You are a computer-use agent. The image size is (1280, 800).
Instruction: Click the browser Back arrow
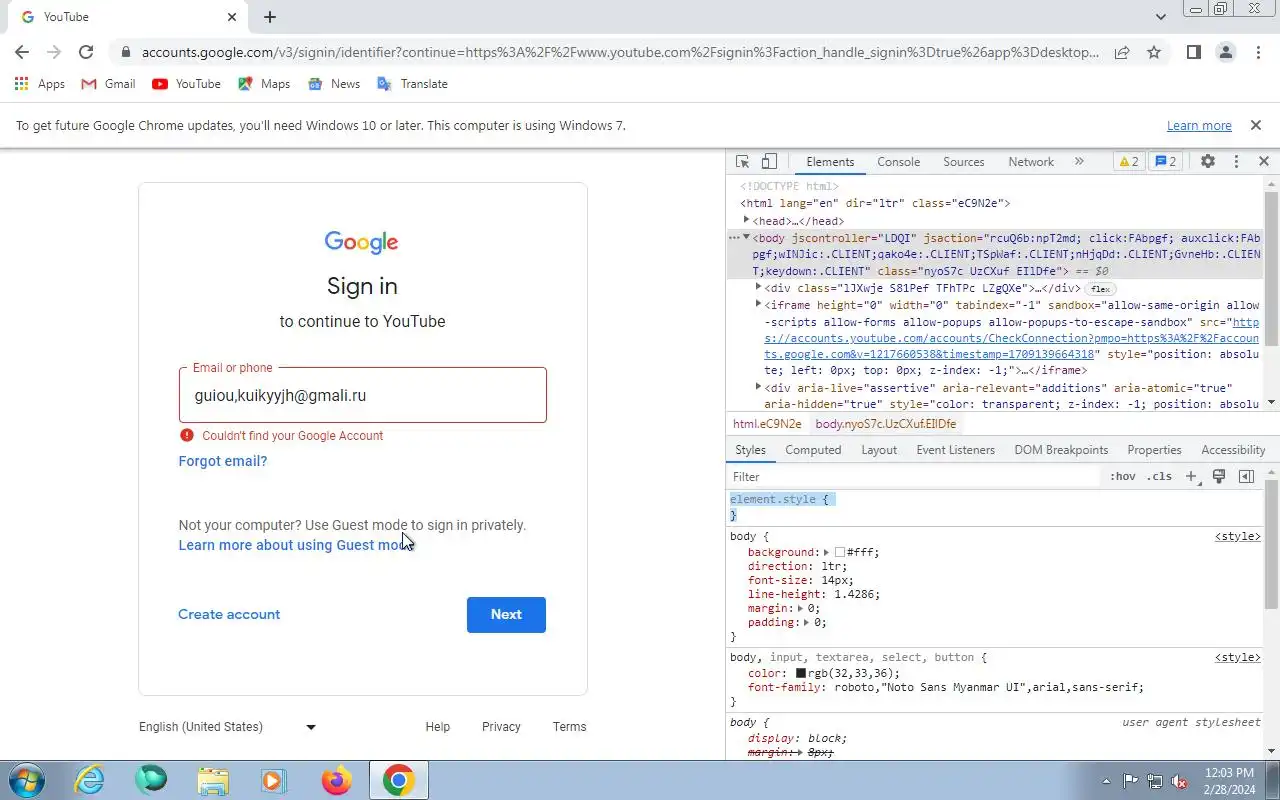point(22,53)
